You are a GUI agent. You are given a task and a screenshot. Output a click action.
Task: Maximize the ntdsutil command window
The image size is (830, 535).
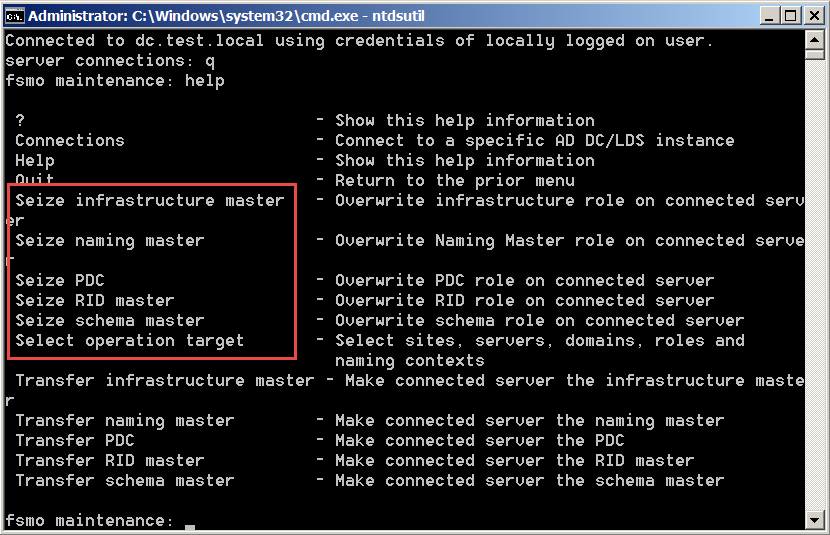(789, 16)
